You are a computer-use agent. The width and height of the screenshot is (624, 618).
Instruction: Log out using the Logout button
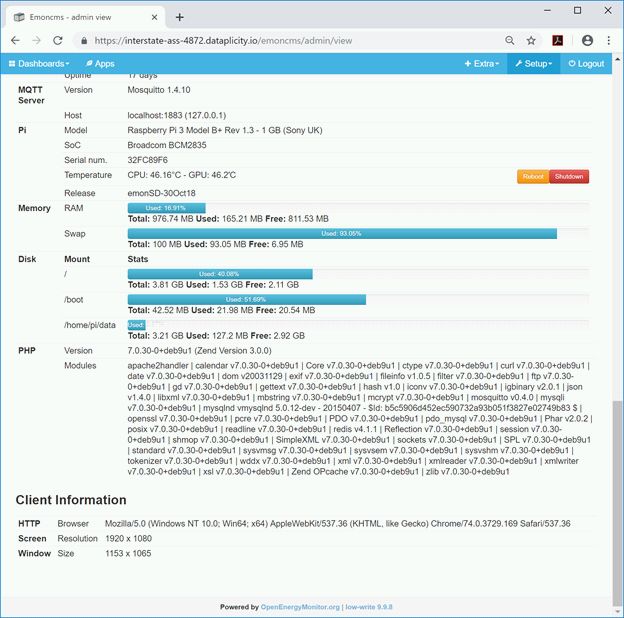click(x=586, y=64)
